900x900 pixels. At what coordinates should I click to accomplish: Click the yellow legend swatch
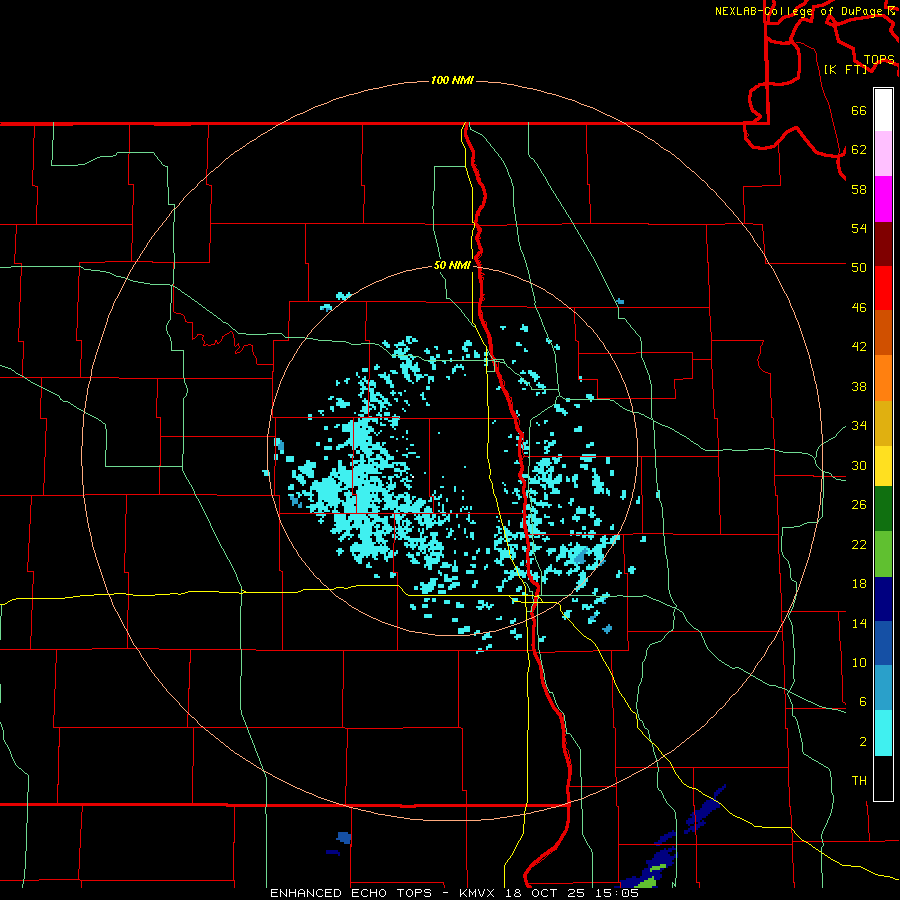(x=883, y=466)
